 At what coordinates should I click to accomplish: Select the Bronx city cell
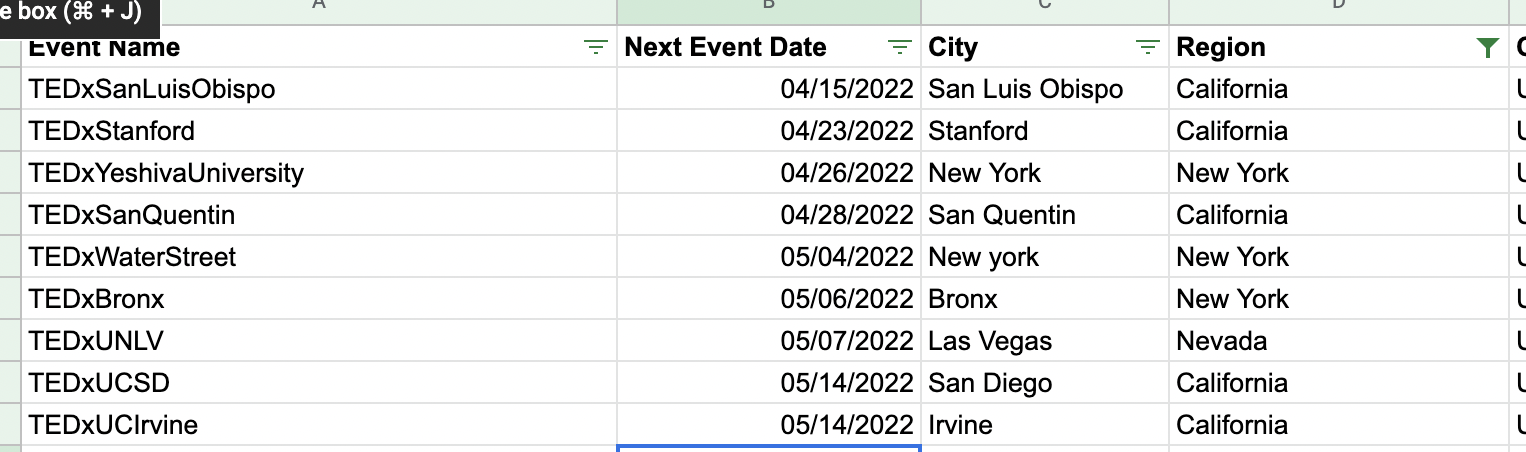point(1045,299)
